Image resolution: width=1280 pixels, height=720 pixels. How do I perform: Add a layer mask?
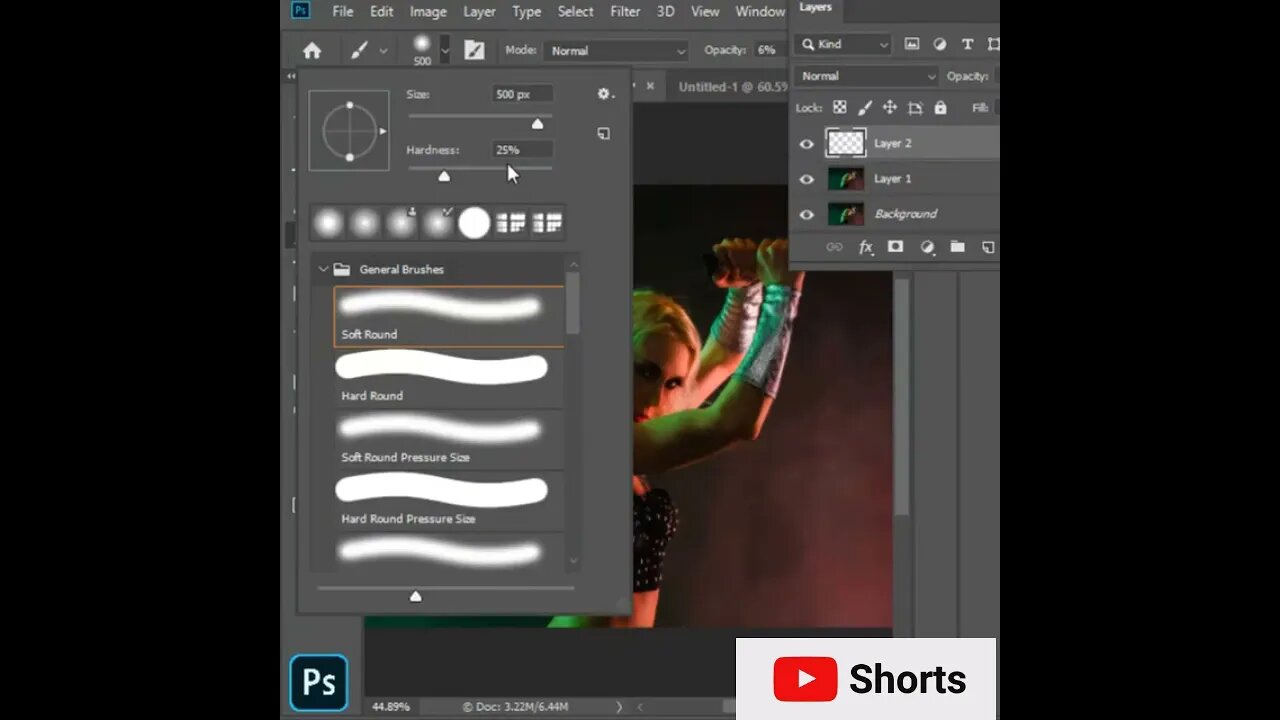896,247
